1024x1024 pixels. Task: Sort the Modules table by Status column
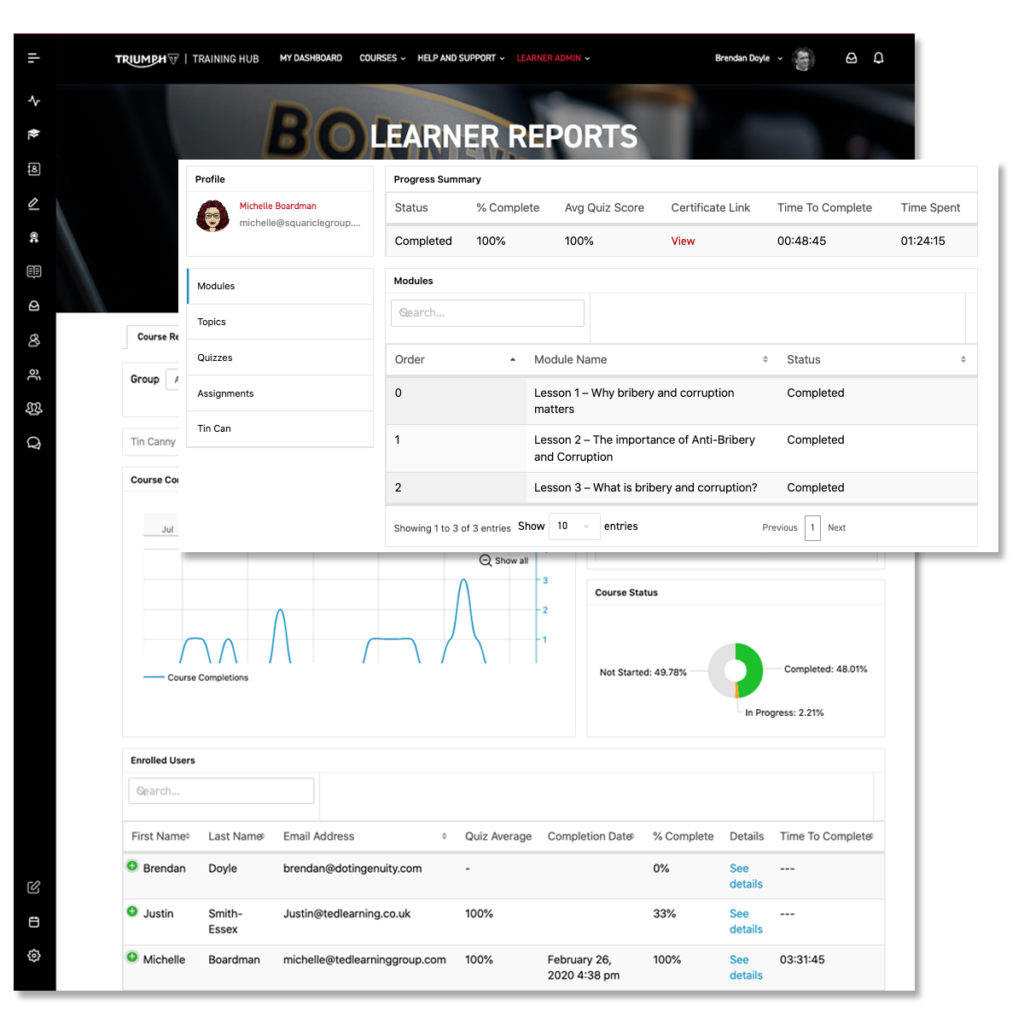876,360
